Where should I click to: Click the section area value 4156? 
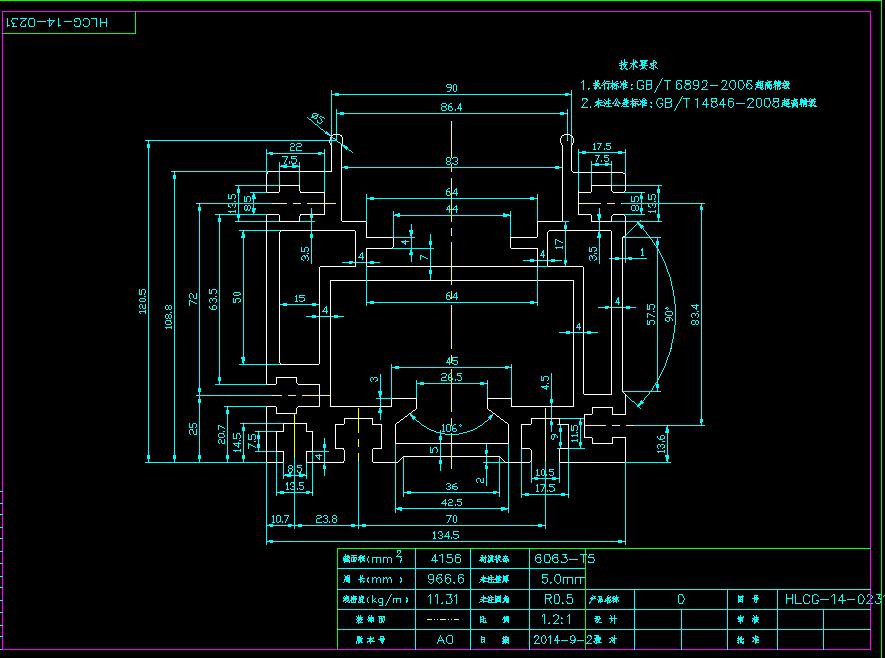[x=446, y=558]
